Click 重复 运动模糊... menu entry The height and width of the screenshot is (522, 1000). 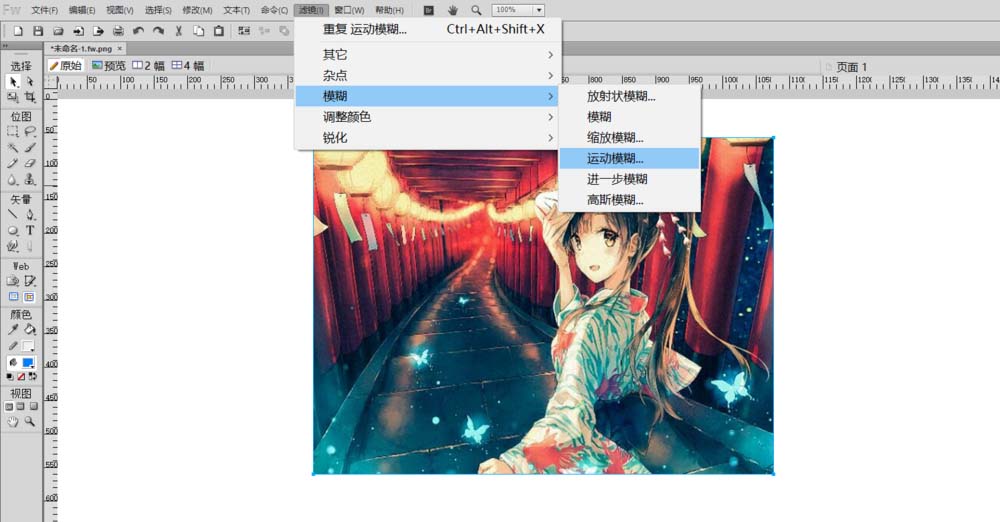[x=428, y=29]
